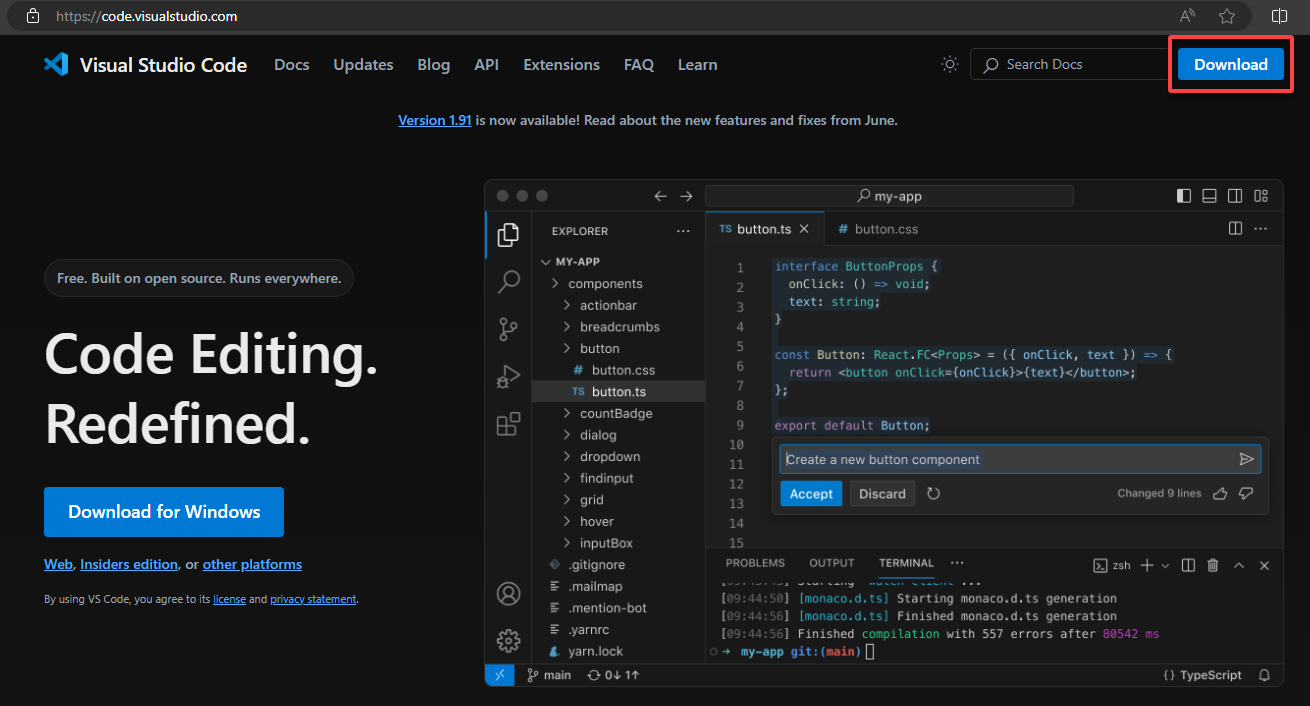
Task: Click the Visual Studio Code logo icon
Action: [x=56, y=64]
